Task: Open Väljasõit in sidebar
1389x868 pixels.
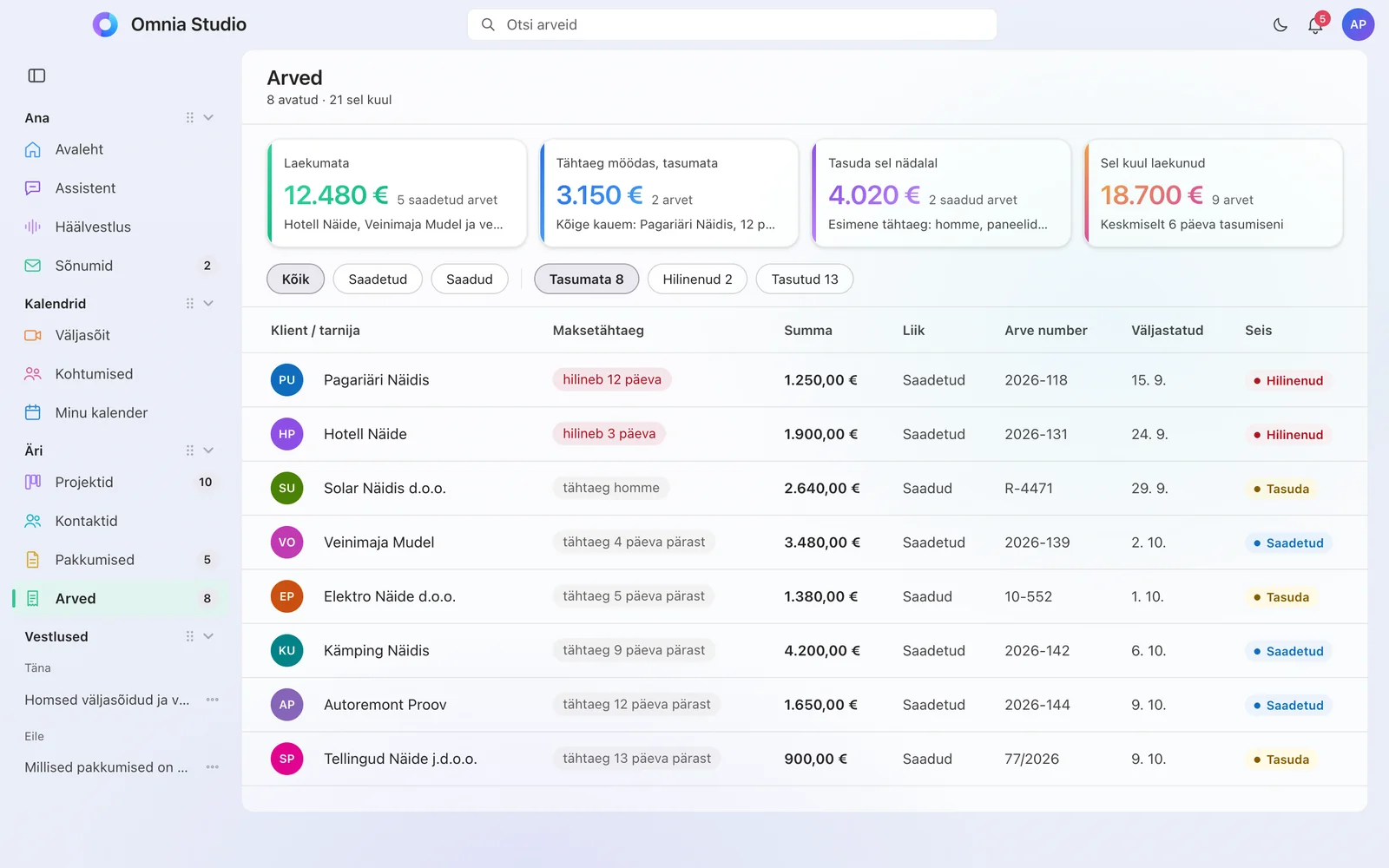Action: click(122, 335)
